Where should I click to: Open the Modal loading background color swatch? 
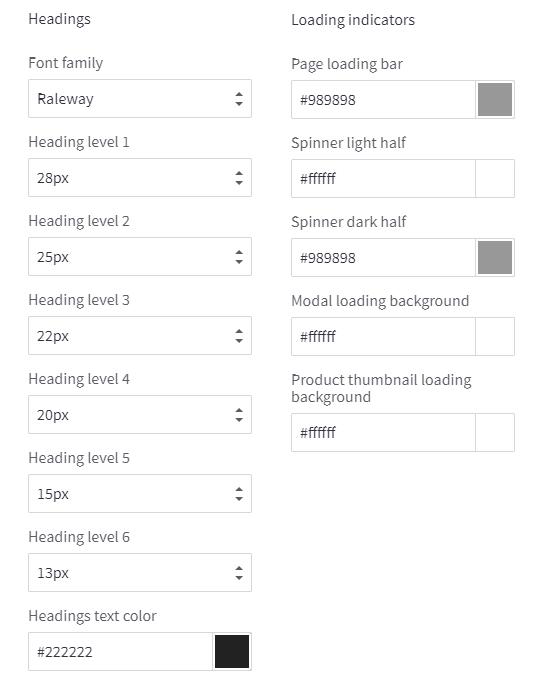495,337
